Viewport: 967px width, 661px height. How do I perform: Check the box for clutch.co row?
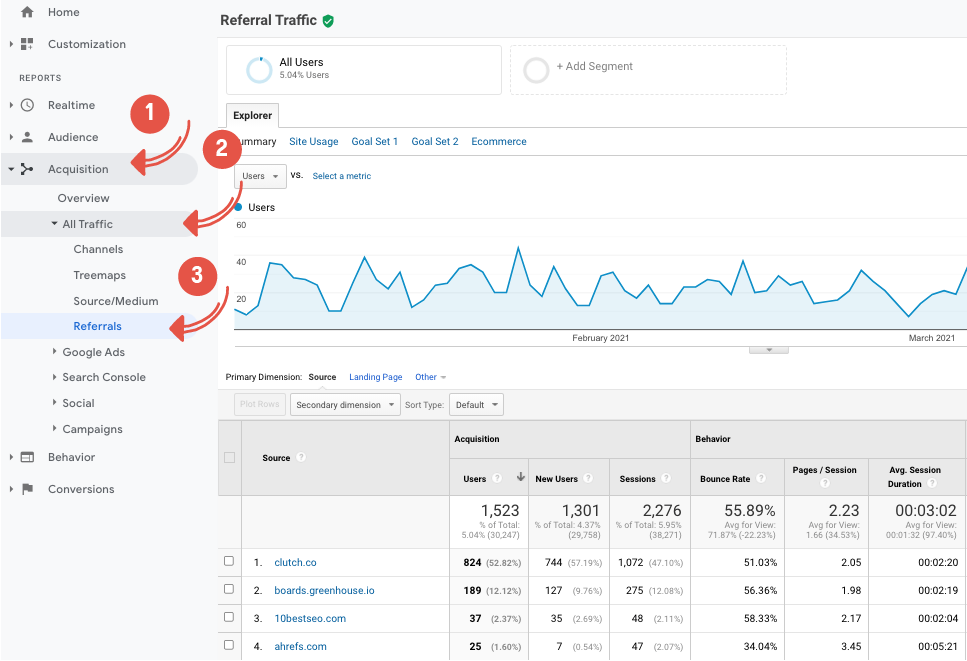click(x=229, y=562)
